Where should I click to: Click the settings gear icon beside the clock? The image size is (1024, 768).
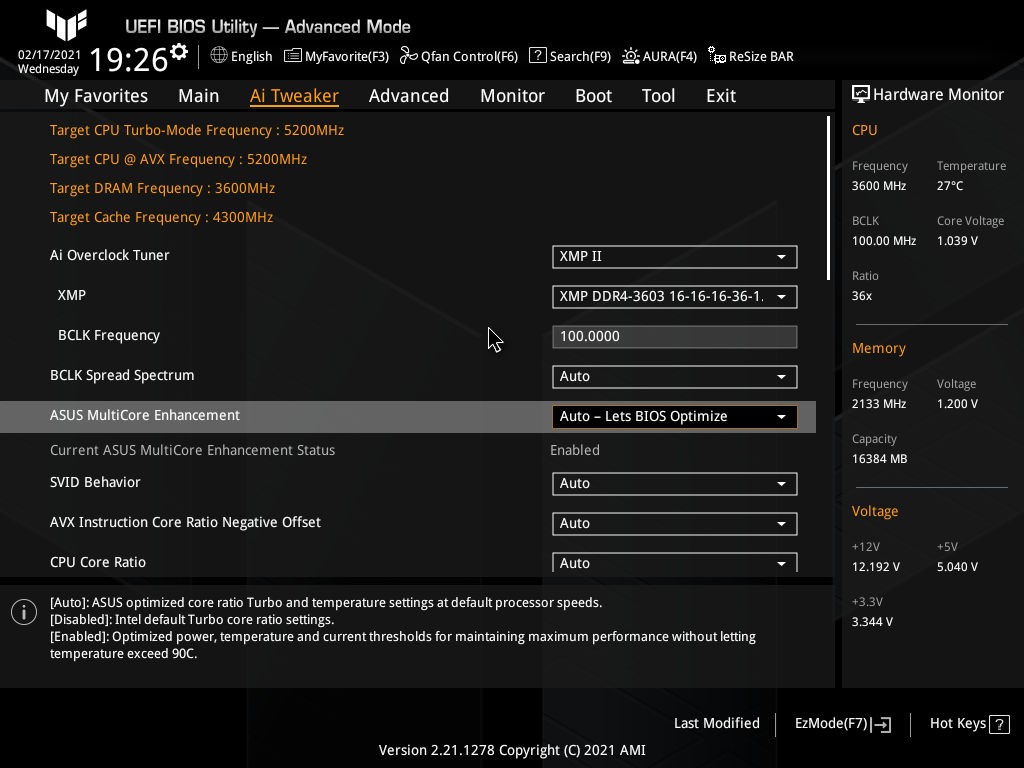[x=179, y=52]
